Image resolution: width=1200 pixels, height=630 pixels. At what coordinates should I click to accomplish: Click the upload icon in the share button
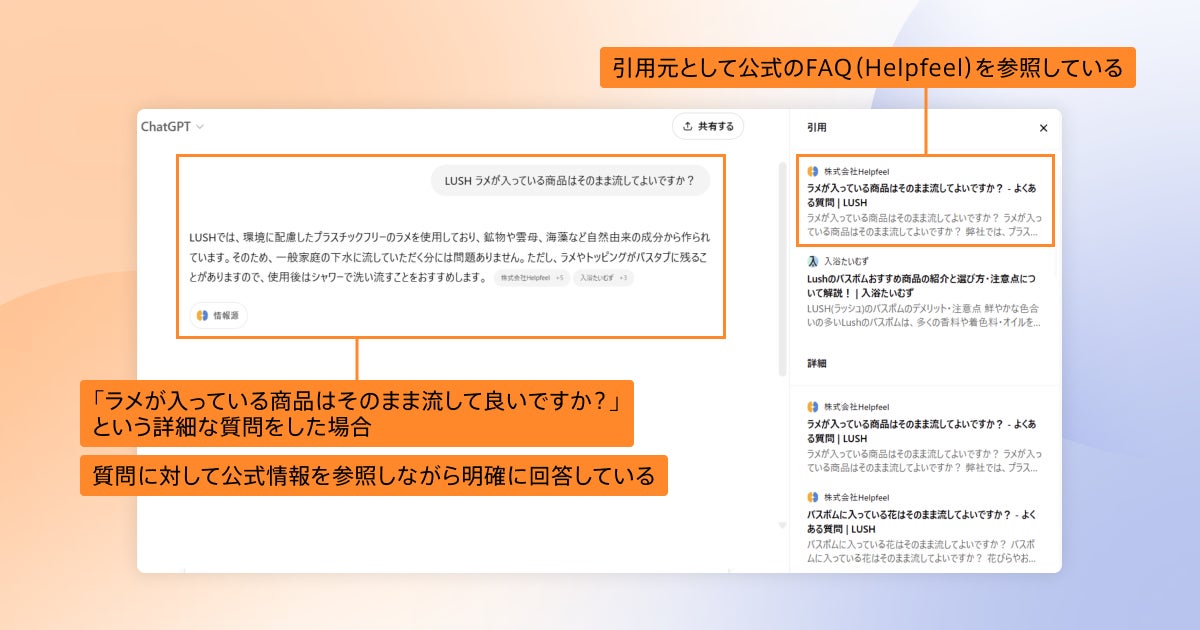687,127
